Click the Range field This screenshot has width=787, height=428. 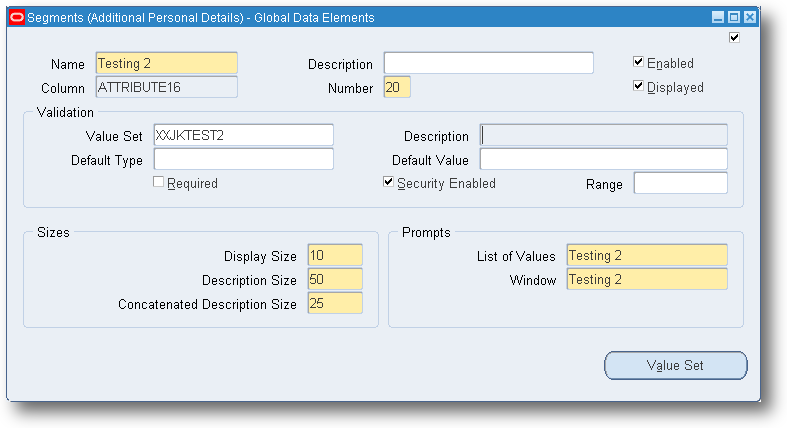pyautogui.click(x=681, y=183)
